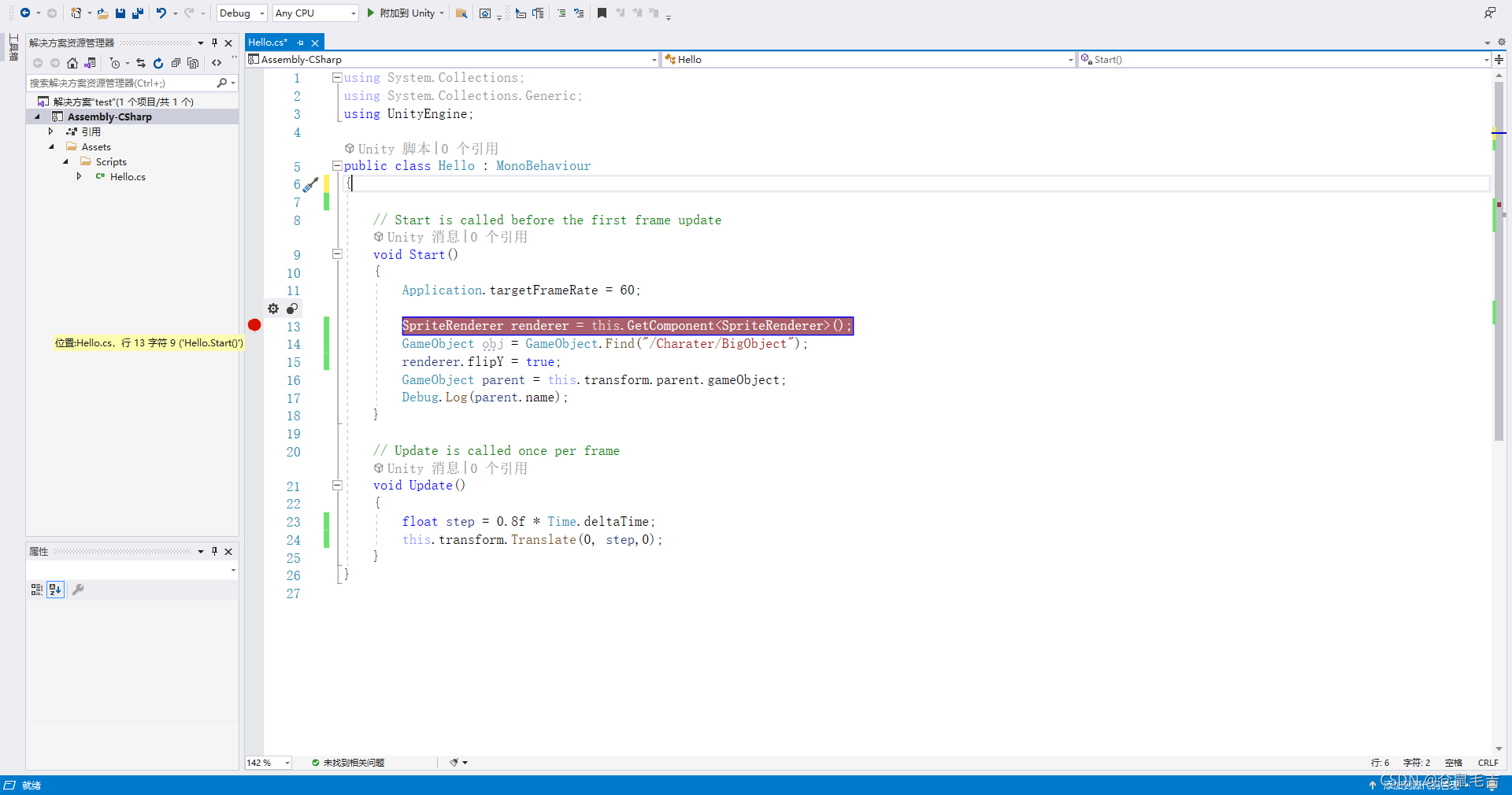Collapse the Assets folder node

(51, 146)
